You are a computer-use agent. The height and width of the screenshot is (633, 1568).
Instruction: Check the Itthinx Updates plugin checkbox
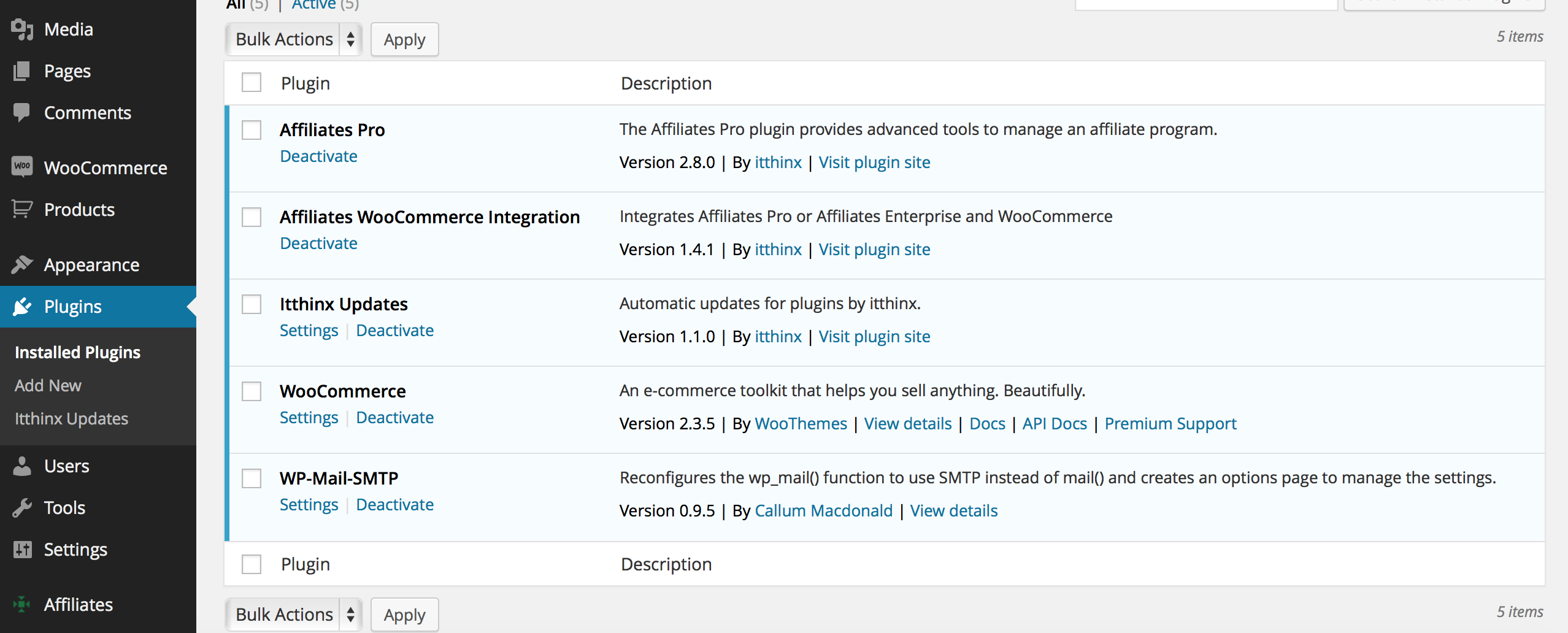pyautogui.click(x=252, y=304)
